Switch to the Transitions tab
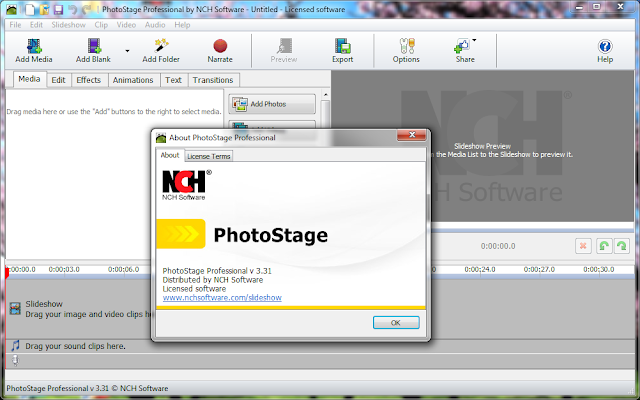640x400 pixels. click(213, 80)
